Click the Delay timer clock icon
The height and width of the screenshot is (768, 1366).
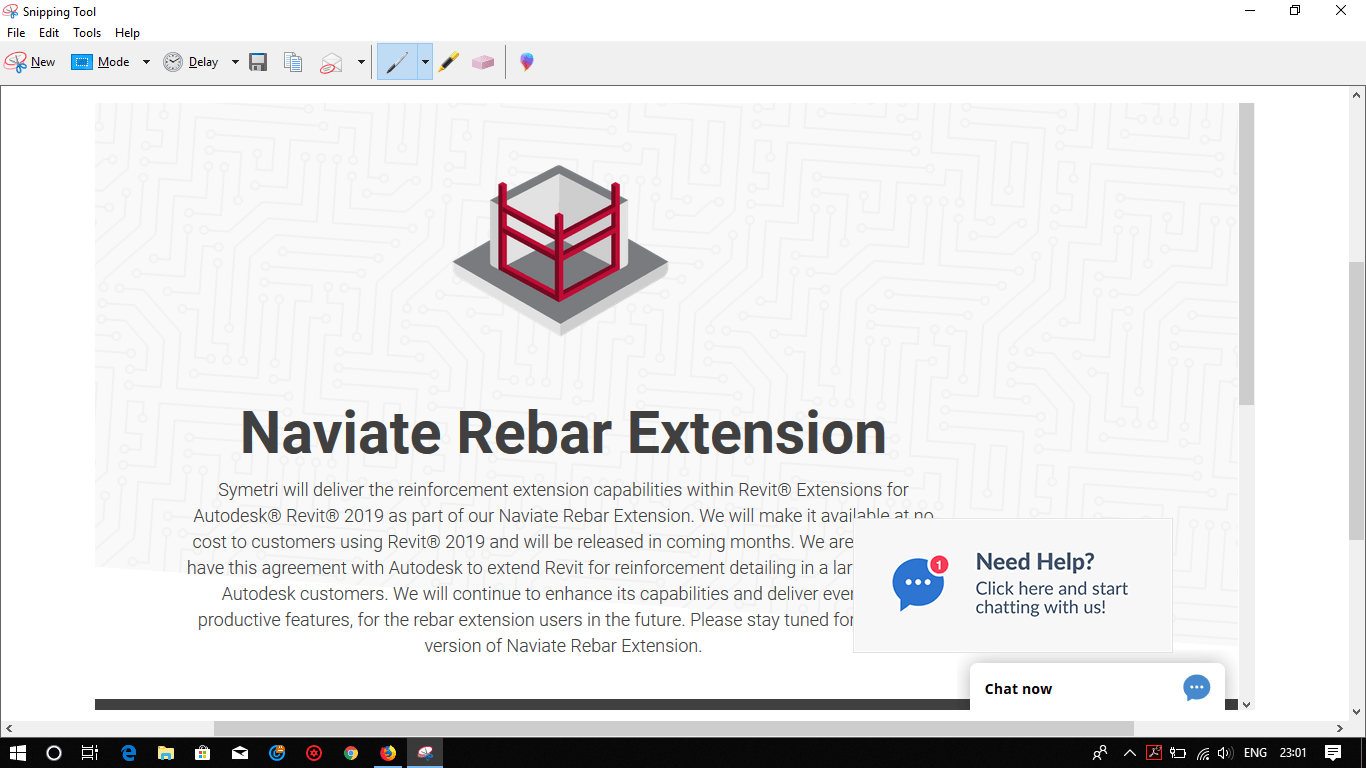point(172,61)
